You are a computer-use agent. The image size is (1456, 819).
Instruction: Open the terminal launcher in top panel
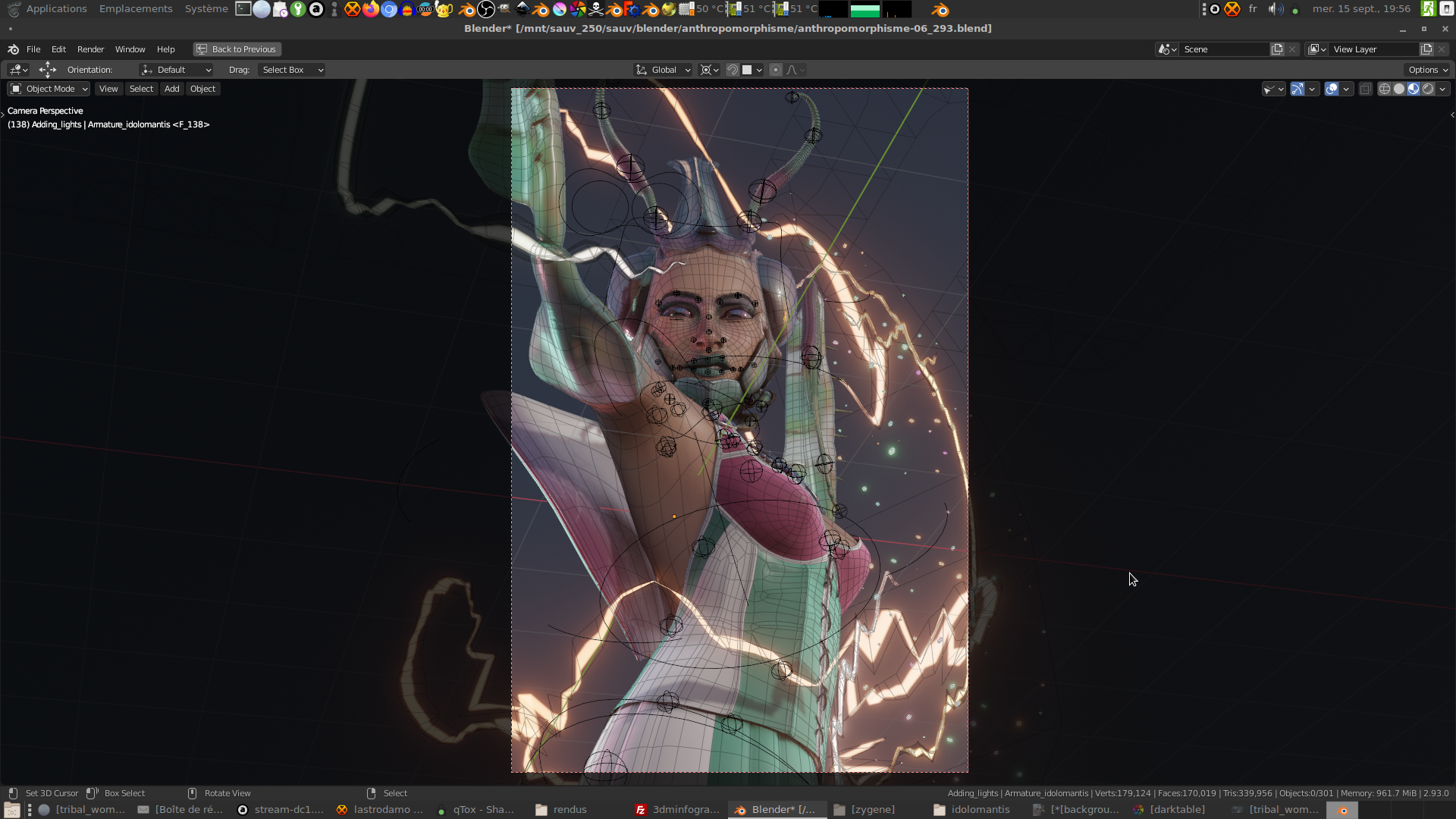[243, 9]
